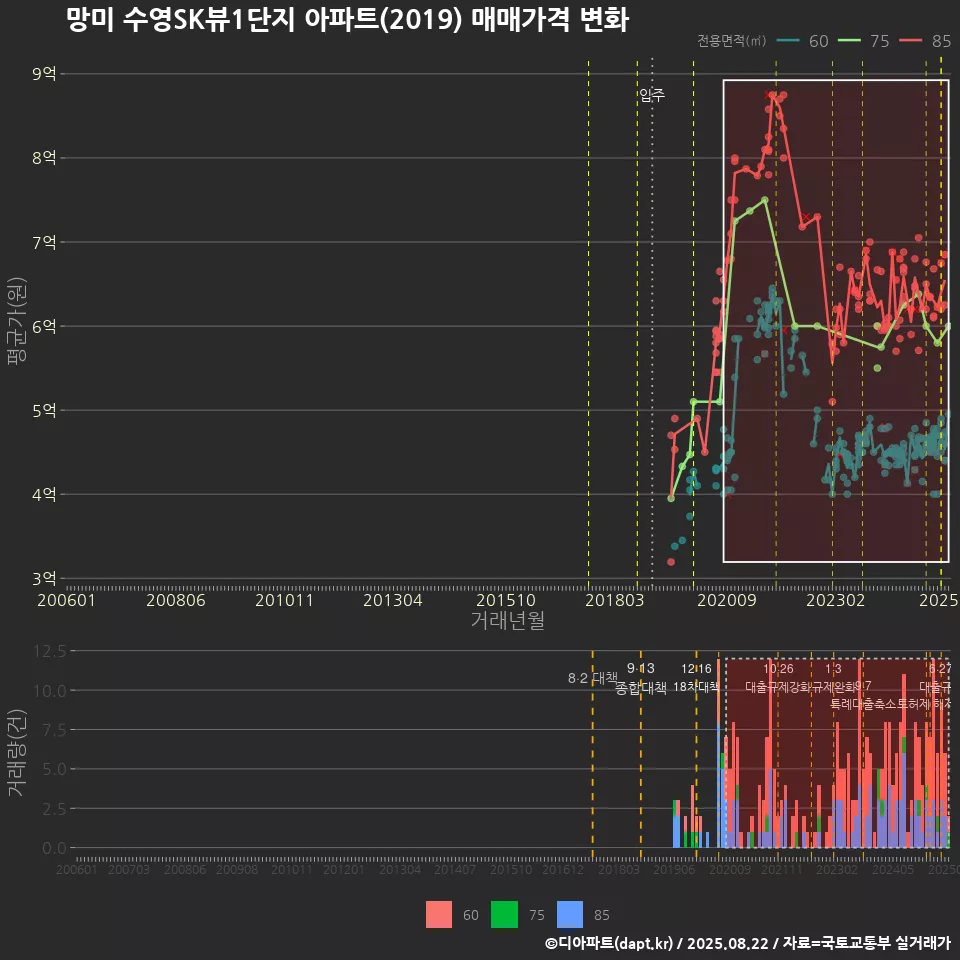Click the 200806 price chart x-label
960x960 pixels.
point(176,600)
